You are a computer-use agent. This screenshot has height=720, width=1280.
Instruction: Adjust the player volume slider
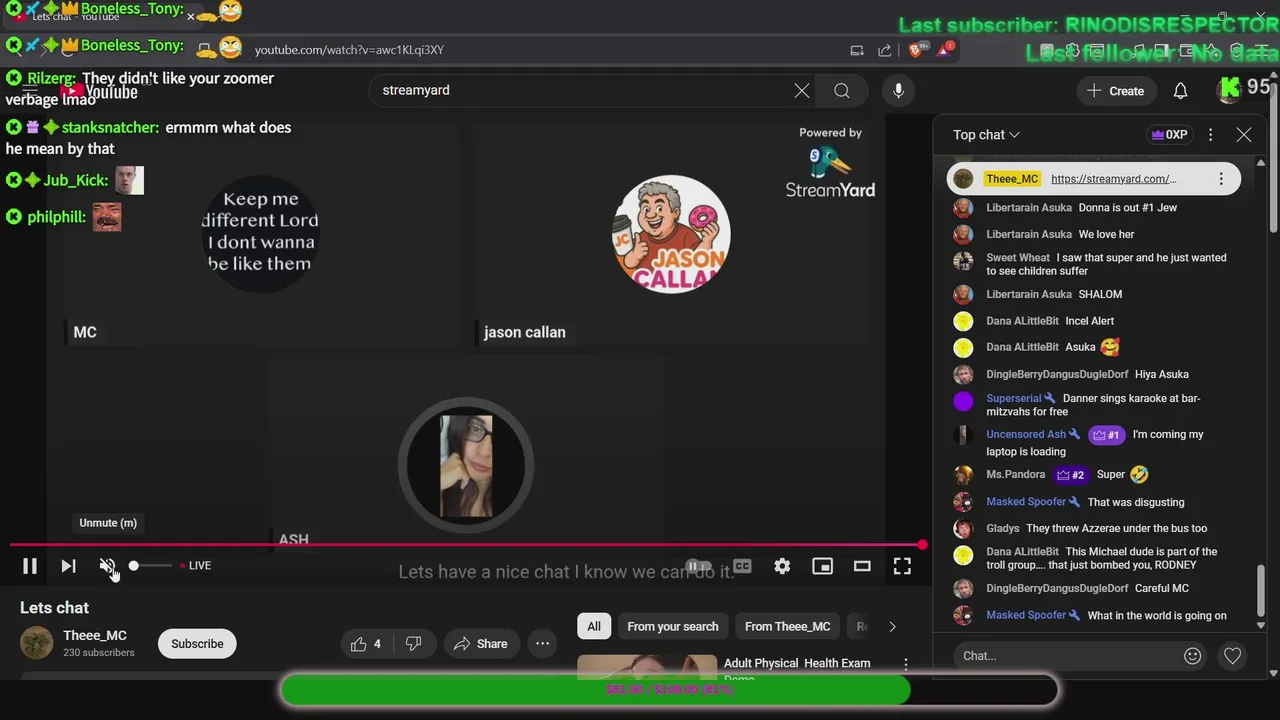150,566
